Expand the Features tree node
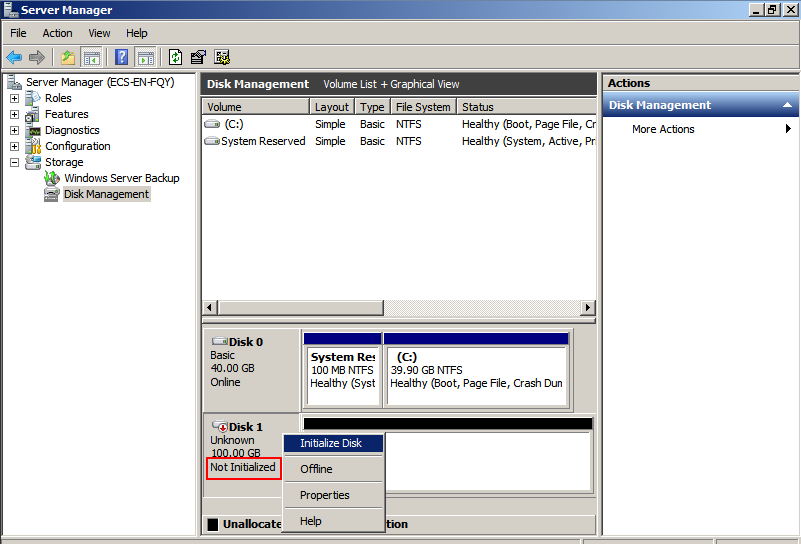The image size is (801, 544). [15, 114]
